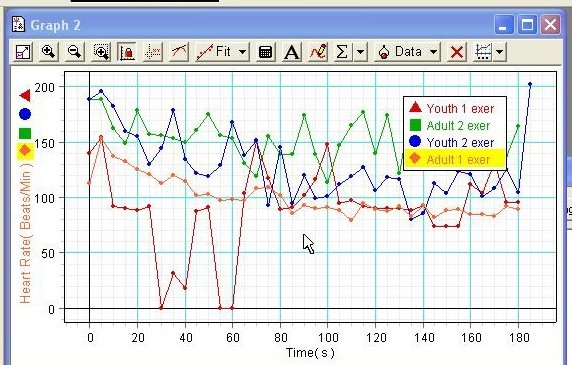Click the 200 y-axis tick value
The width and height of the screenshot is (572, 365).
click(45, 87)
